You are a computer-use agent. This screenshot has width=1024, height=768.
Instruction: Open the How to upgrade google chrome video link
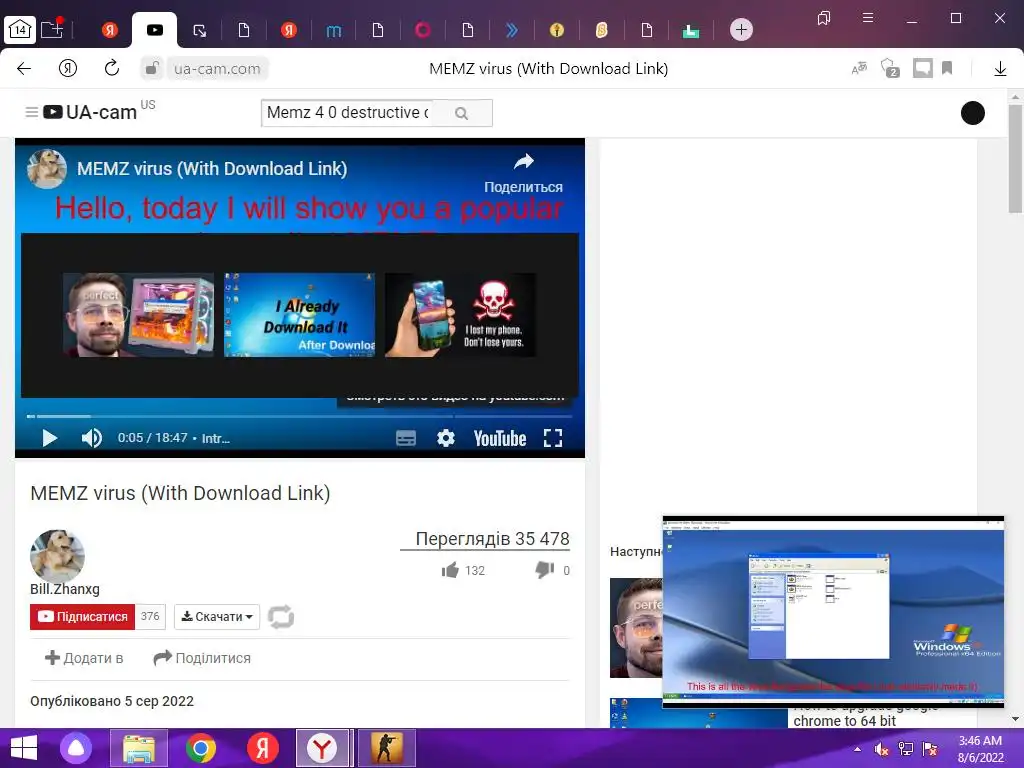tap(865, 714)
